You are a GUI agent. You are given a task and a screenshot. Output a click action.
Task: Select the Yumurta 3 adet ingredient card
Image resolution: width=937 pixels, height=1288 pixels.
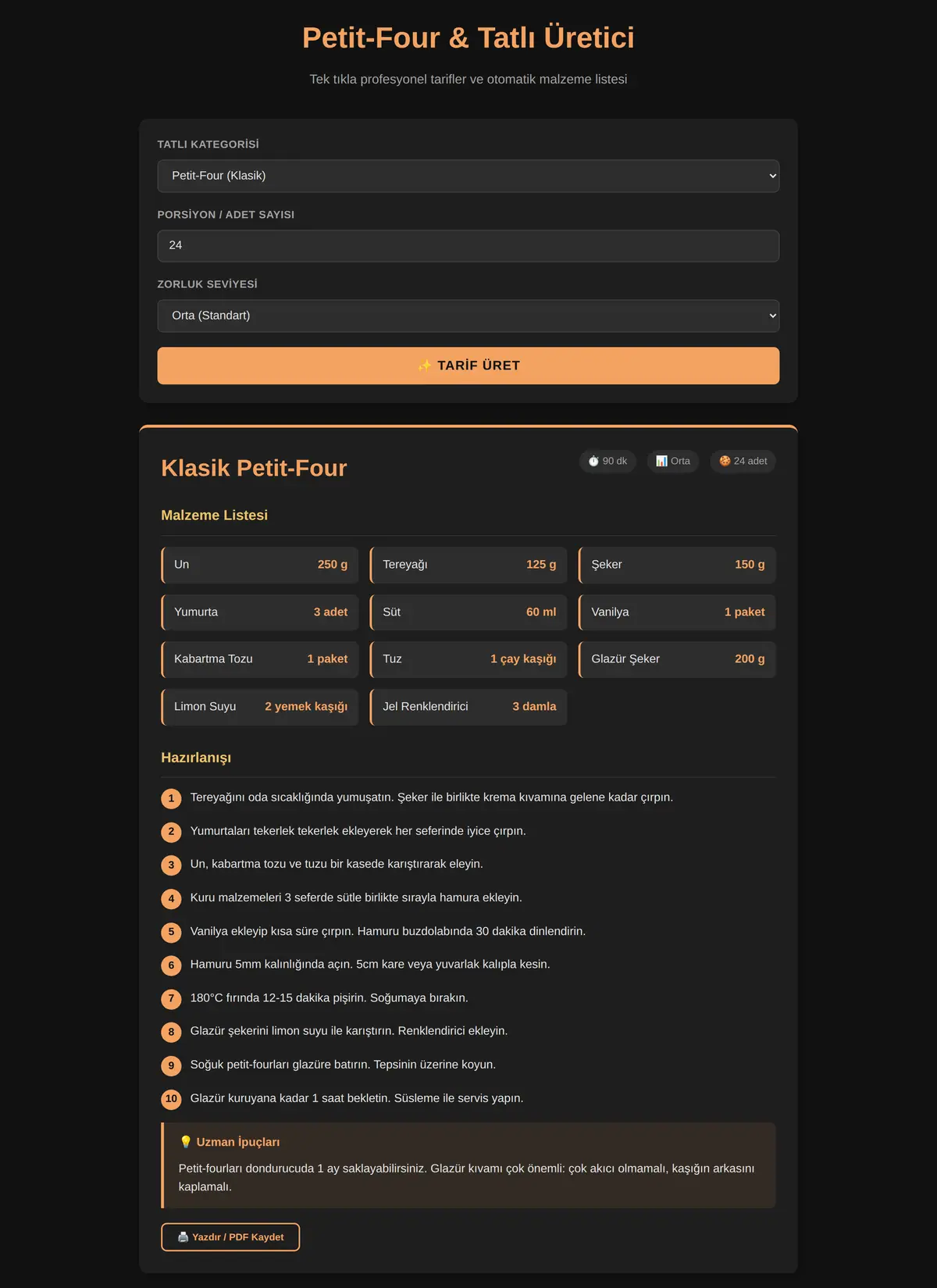[x=260, y=612]
